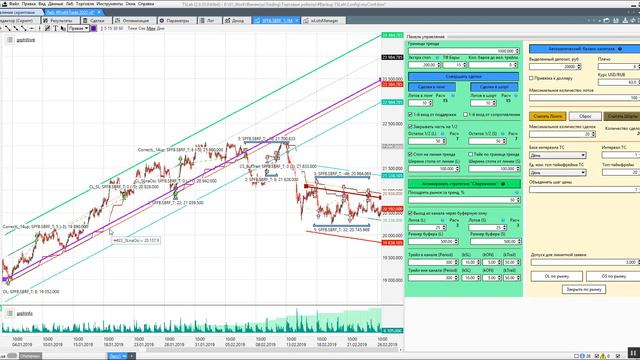
Task: Click the Закрыть по рынку button
Action: 584,289
